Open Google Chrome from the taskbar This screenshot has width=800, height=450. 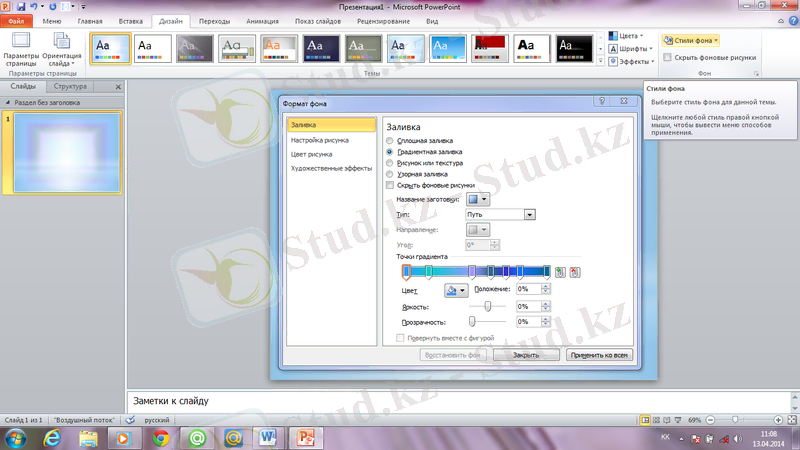(x=161, y=437)
